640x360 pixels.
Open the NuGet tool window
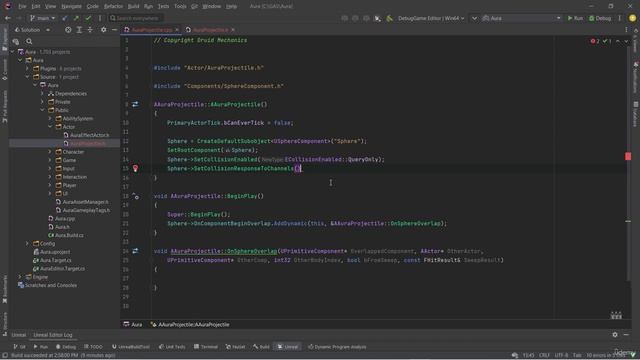236,347
